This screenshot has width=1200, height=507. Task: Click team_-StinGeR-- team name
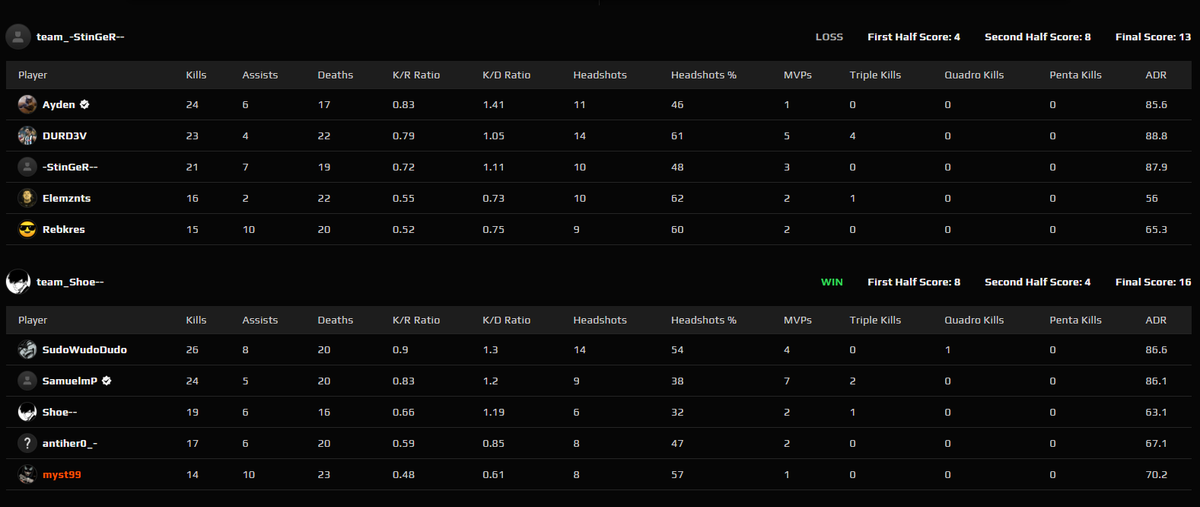[x=80, y=37]
